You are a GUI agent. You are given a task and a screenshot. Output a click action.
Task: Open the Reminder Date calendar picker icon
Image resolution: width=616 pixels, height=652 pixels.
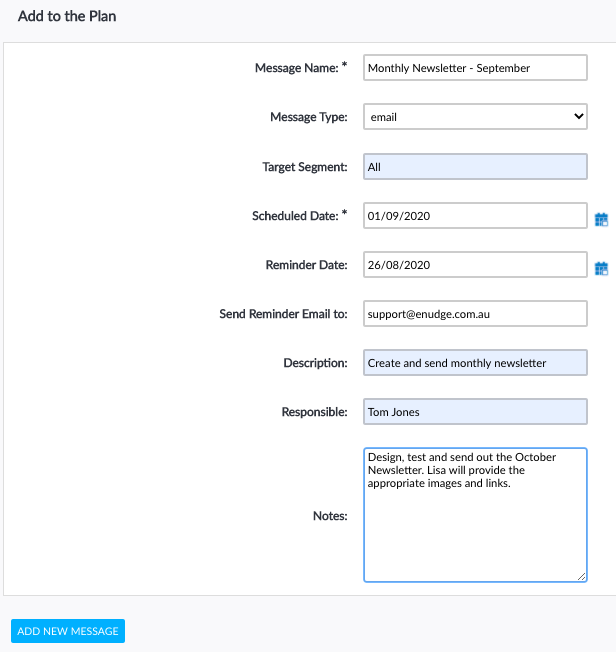click(601, 268)
